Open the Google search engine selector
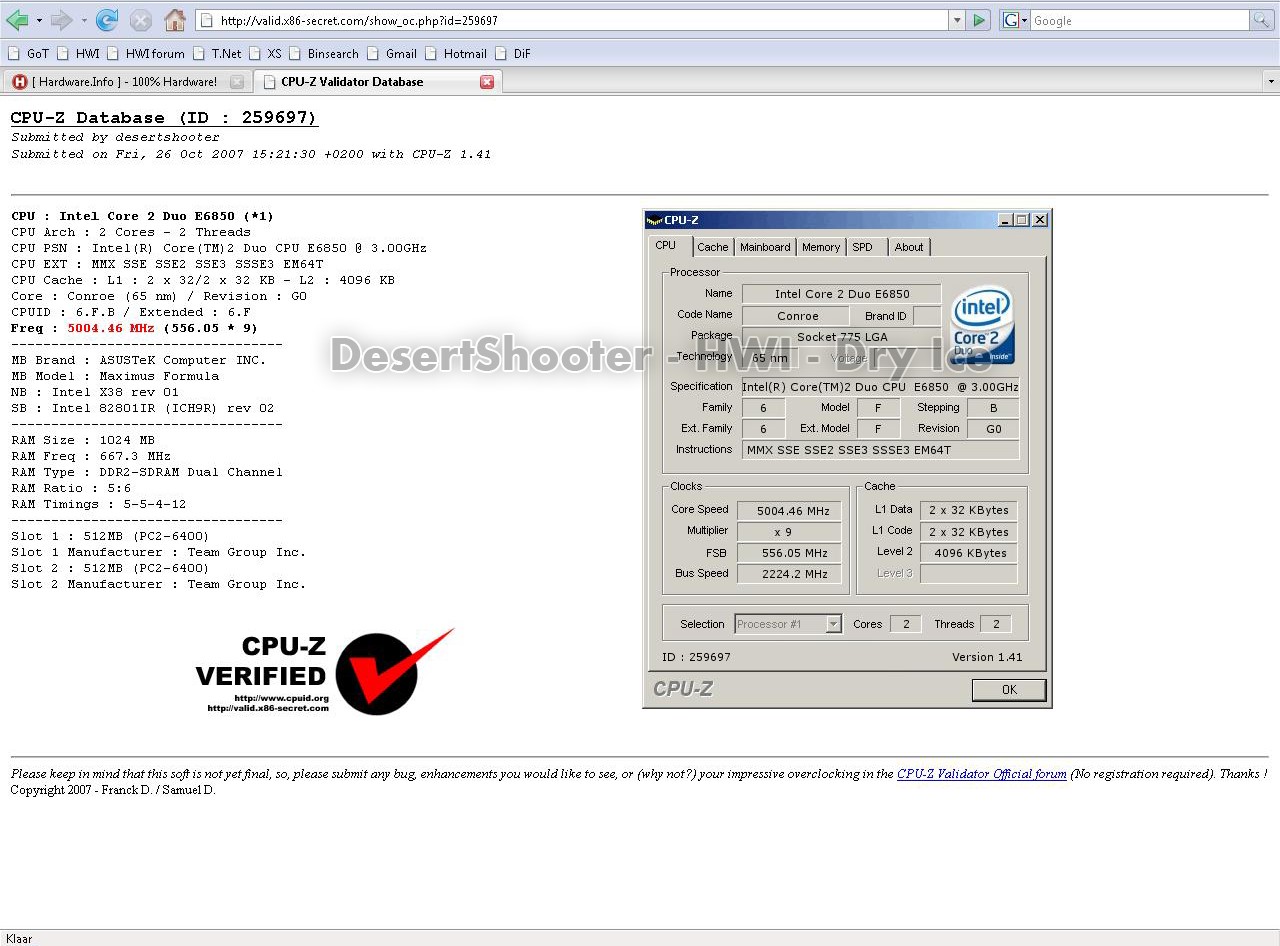 point(1015,20)
